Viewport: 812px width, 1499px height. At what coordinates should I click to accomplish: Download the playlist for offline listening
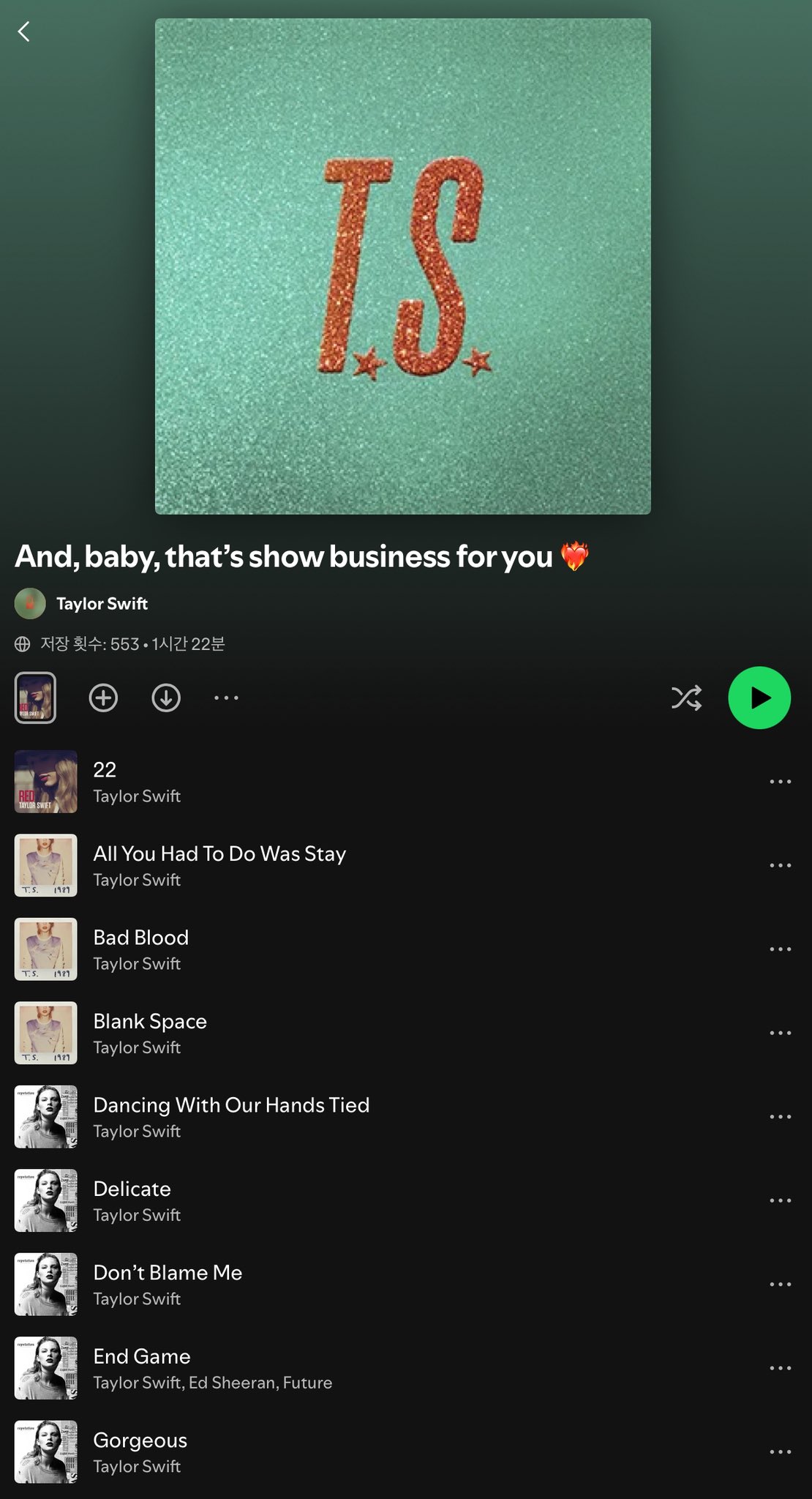166,698
